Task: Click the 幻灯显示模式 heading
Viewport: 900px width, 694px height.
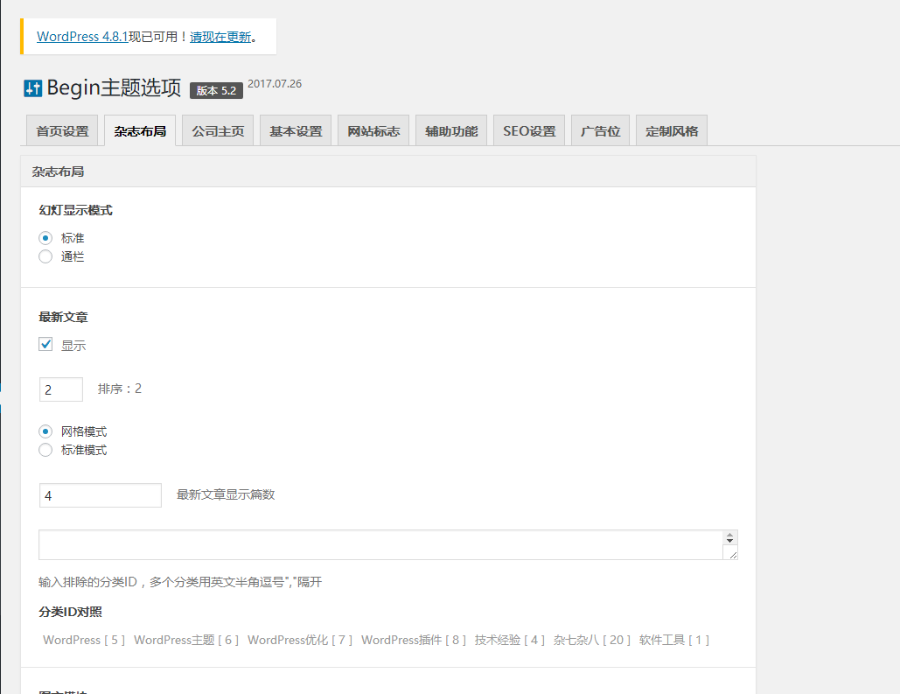Action: coord(75,210)
